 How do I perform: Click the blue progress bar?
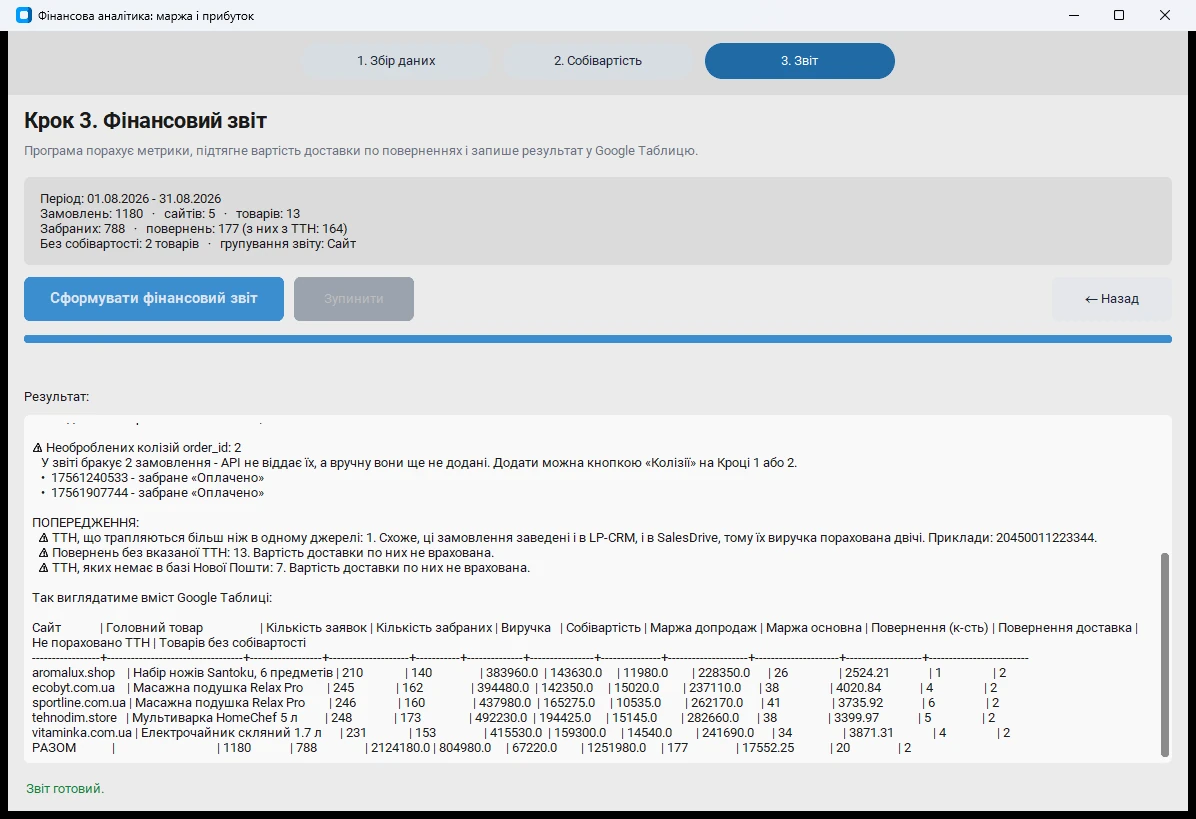point(598,339)
